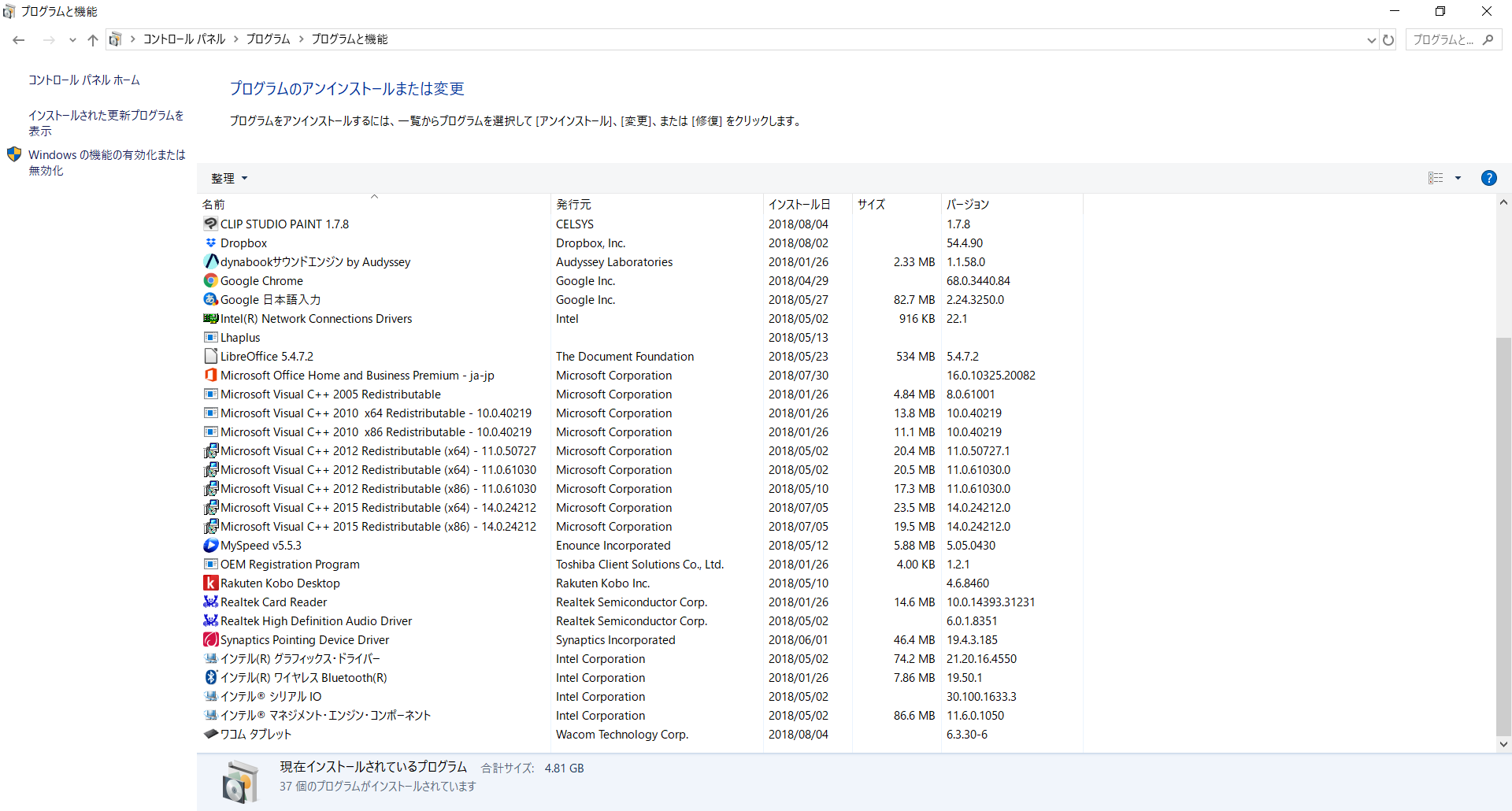The width and height of the screenshot is (1512, 811).
Task: Click the Back navigation arrow
Action: click(19, 40)
